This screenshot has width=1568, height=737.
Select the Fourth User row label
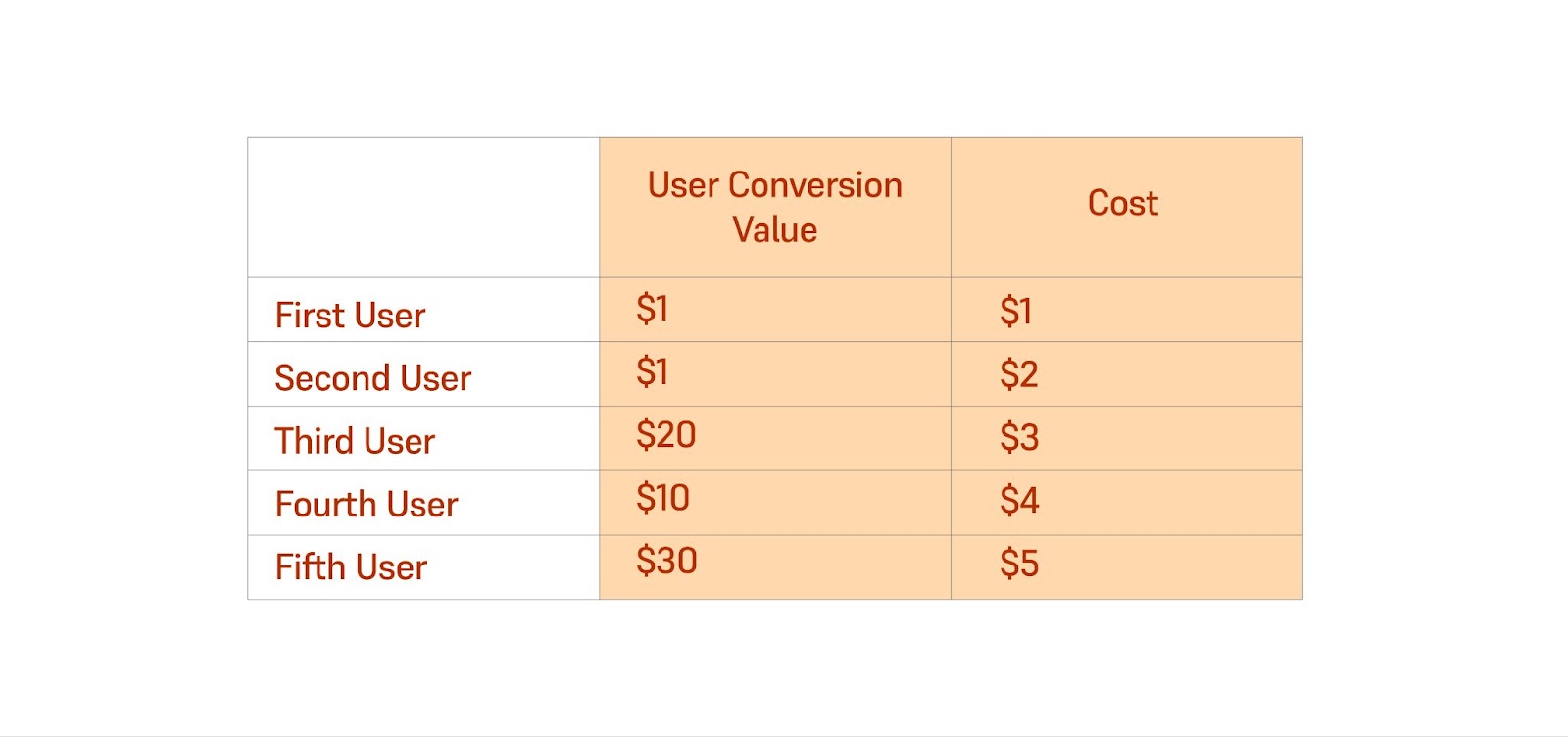coord(366,505)
